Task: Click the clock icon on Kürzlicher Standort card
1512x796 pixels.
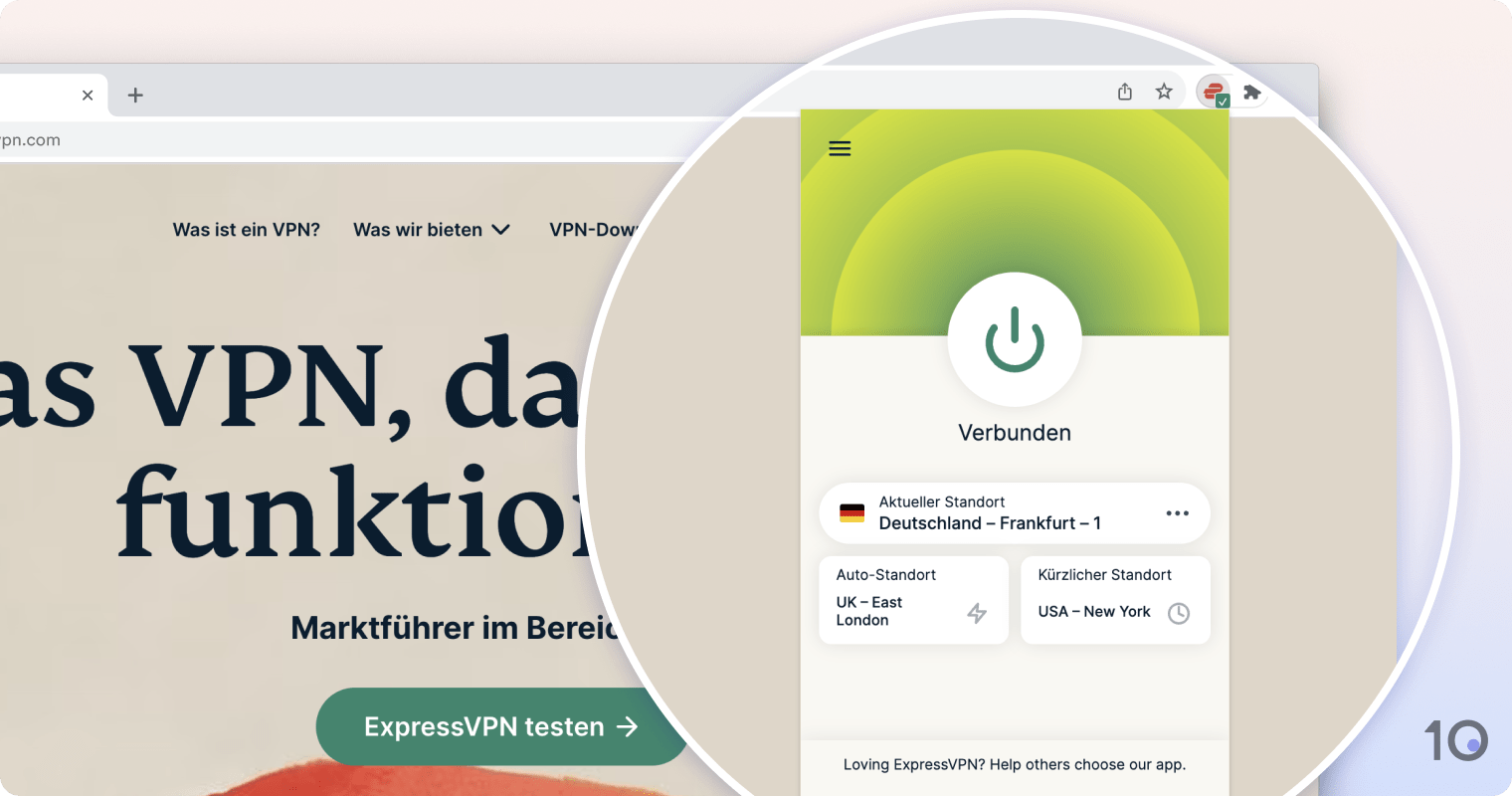Action: coord(1180,613)
